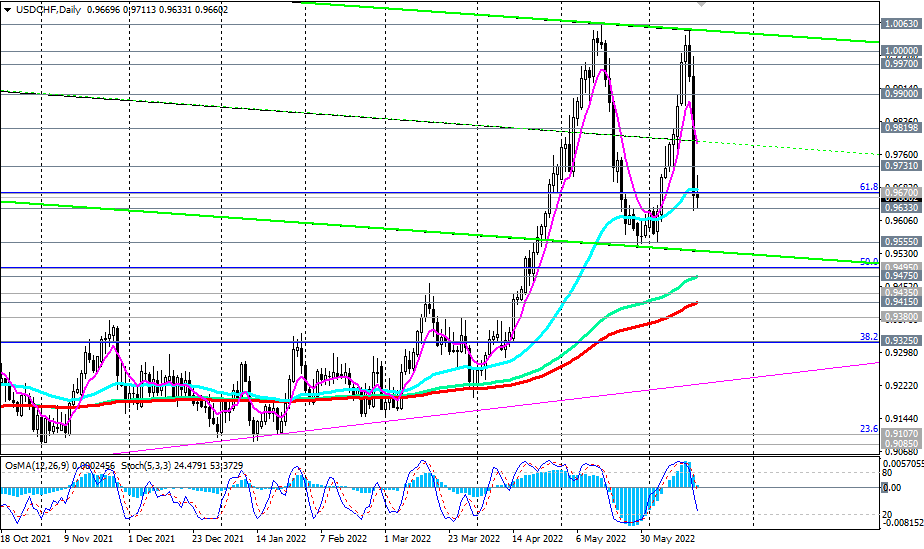Click the gray chart shift marker triangle
This screenshot has width=924, height=549.
click(701, 4)
